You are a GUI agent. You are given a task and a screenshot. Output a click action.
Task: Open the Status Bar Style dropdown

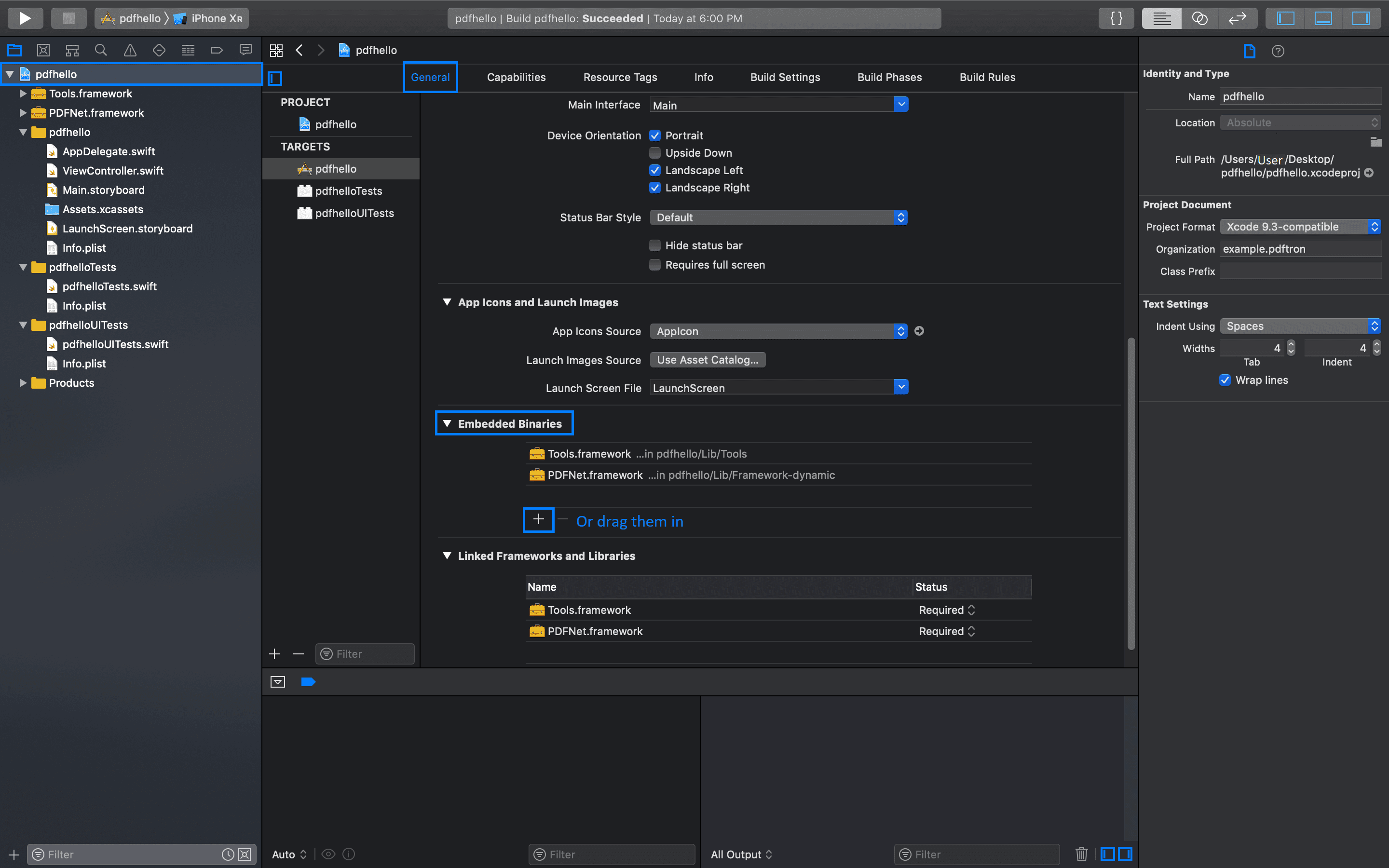pos(778,217)
